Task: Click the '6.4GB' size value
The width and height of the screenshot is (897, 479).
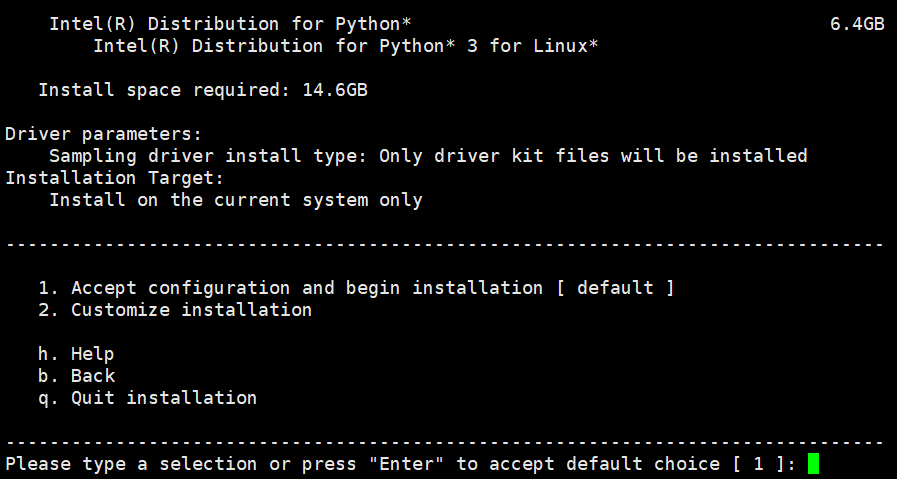Action: [x=857, y=24]
